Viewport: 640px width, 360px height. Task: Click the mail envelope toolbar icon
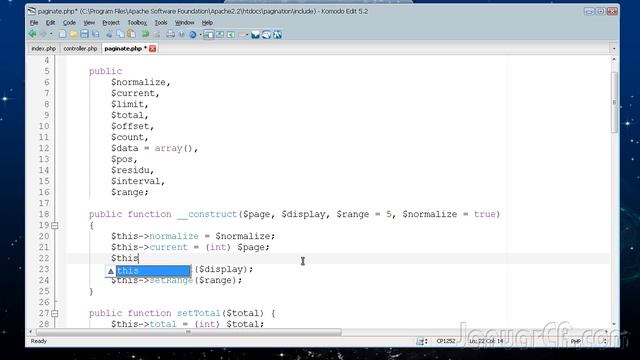[256, 35]
